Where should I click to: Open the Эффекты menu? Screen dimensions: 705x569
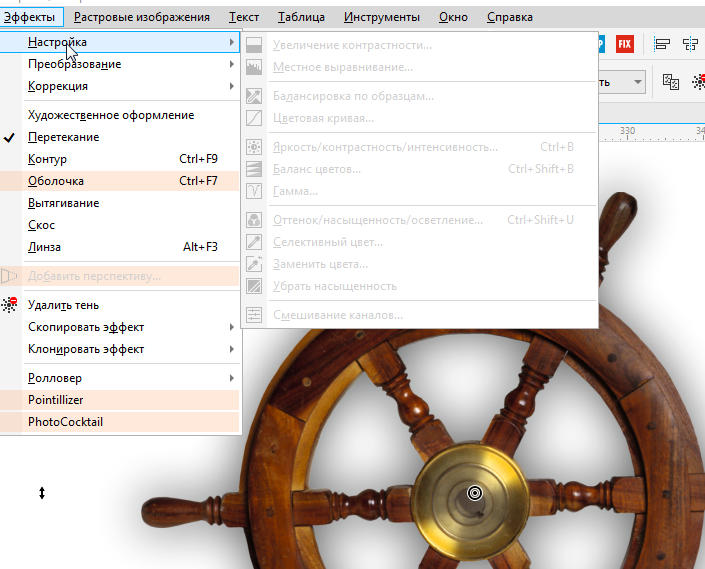(30, 17)
